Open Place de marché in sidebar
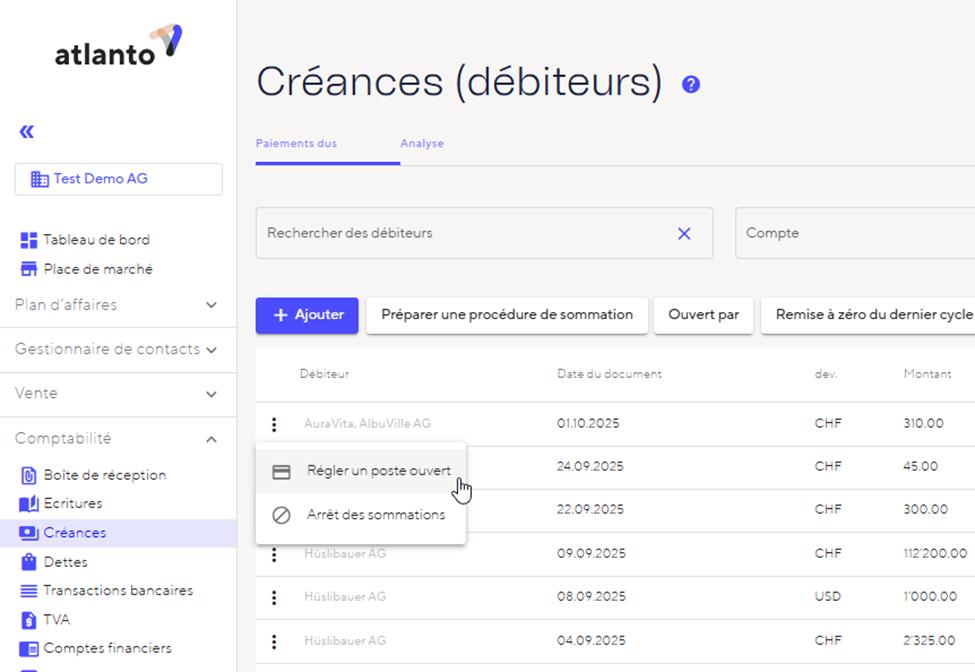This screenshot has height=672, width=975. [97, 269]
